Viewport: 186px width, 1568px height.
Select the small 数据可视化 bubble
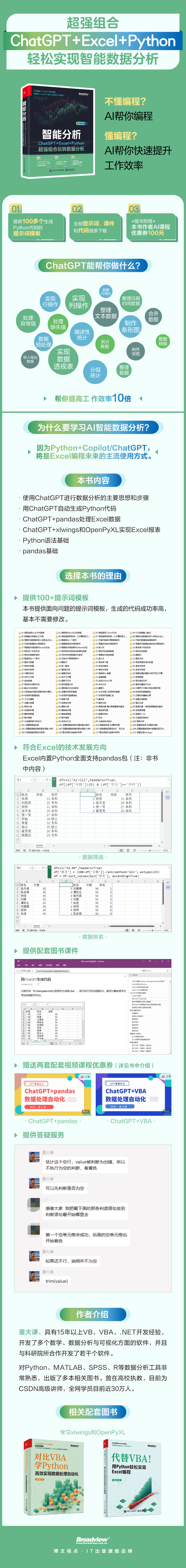(x=106, y=291)
